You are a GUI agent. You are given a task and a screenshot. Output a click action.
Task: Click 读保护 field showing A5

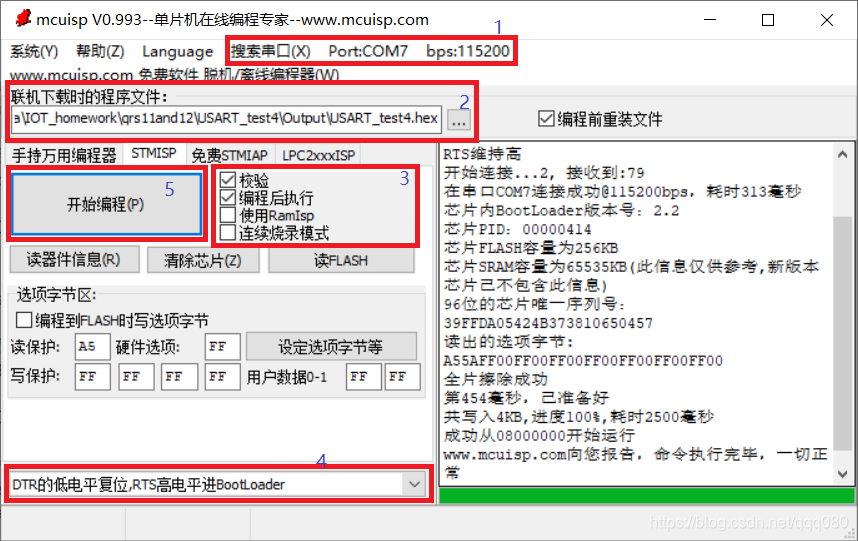(92, 346)
